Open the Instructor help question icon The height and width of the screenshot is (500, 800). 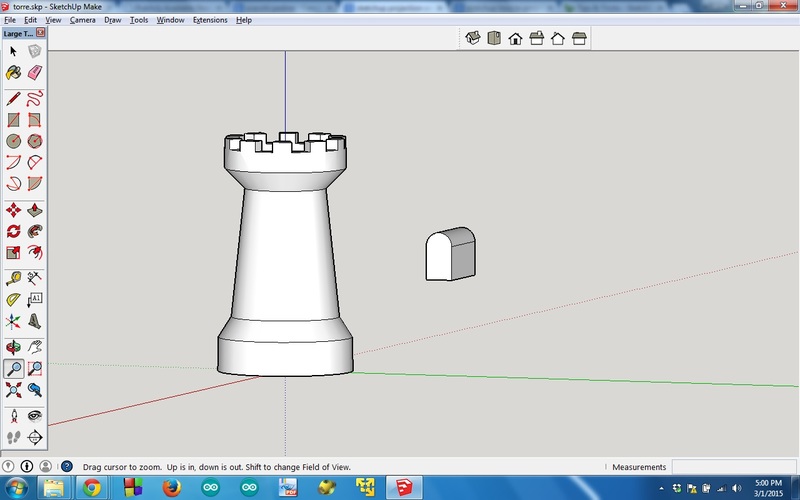pyautogui.click(x=67, y=466)
